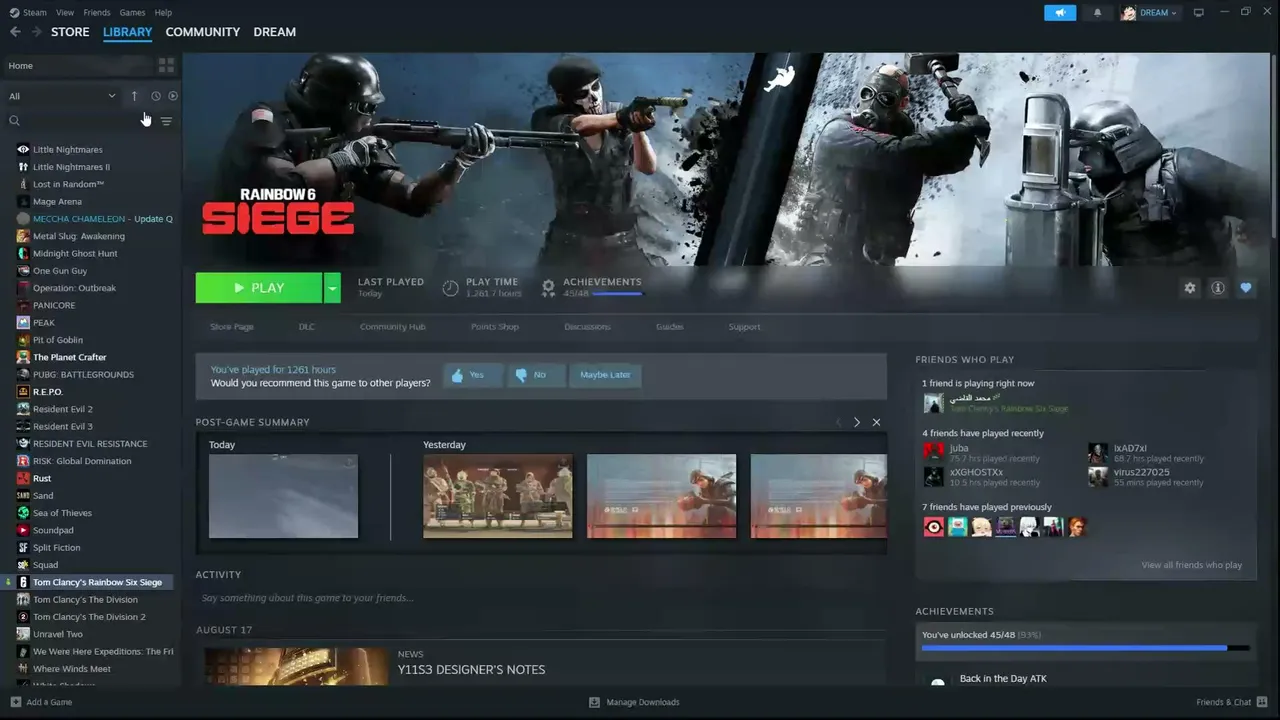Open the Store Page link
Screen dimensions: 1280x720
coord(232,327)
